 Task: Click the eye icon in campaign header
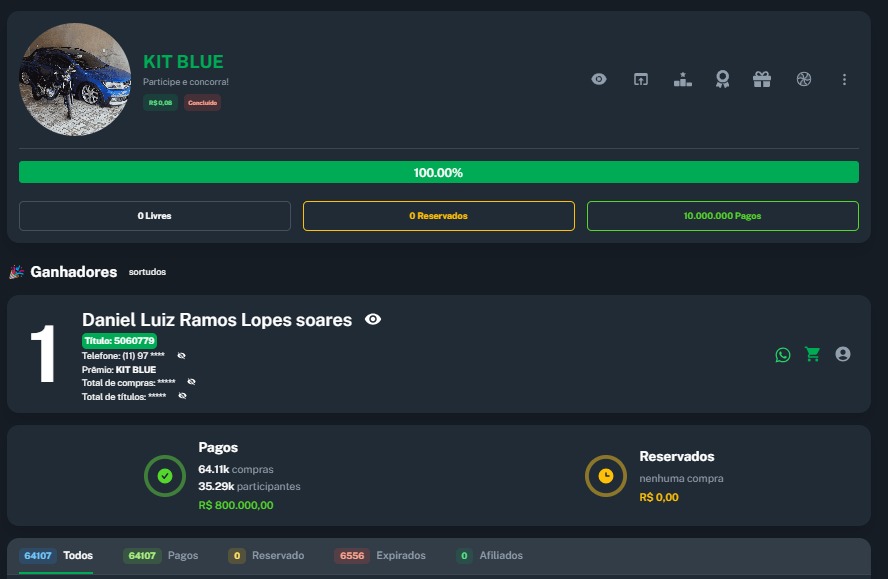pyautogui.click(x=599, y=79)
